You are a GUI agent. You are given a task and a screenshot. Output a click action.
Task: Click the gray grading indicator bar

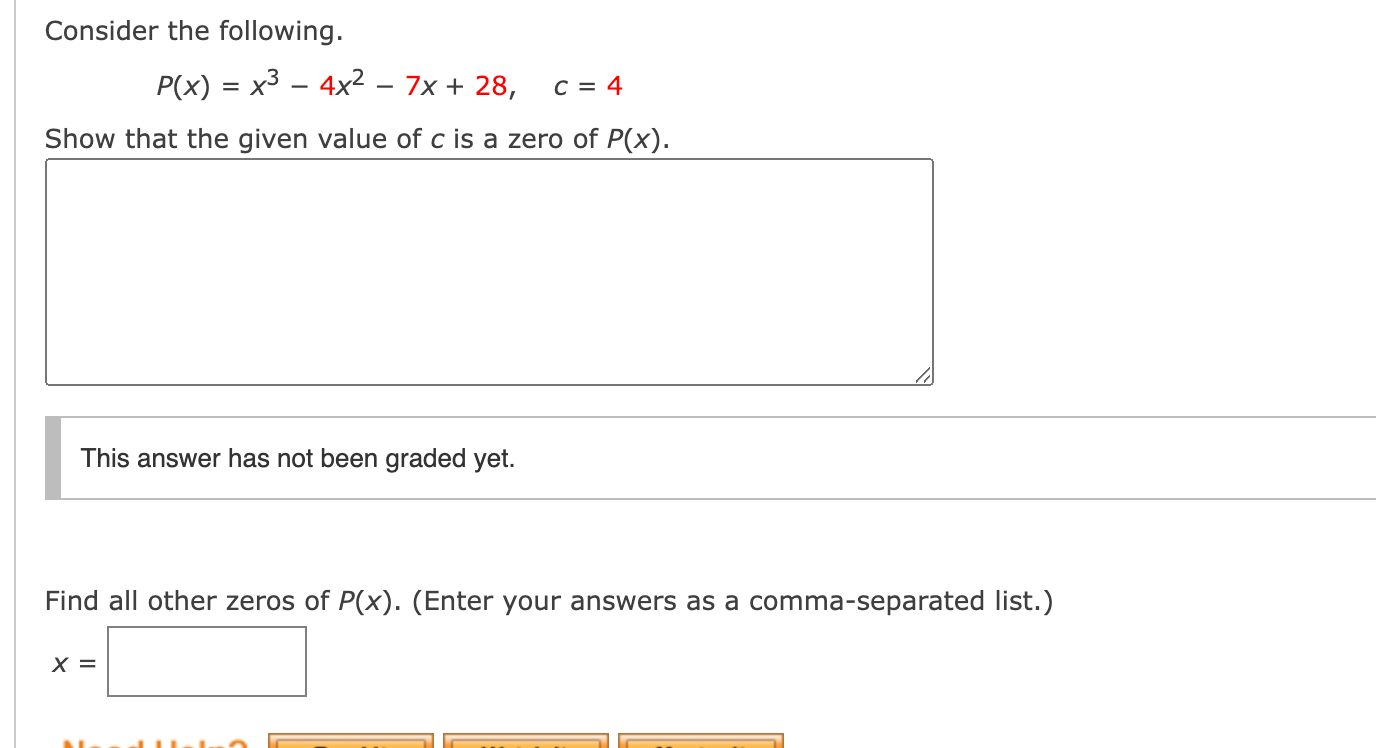pos(52,457)
